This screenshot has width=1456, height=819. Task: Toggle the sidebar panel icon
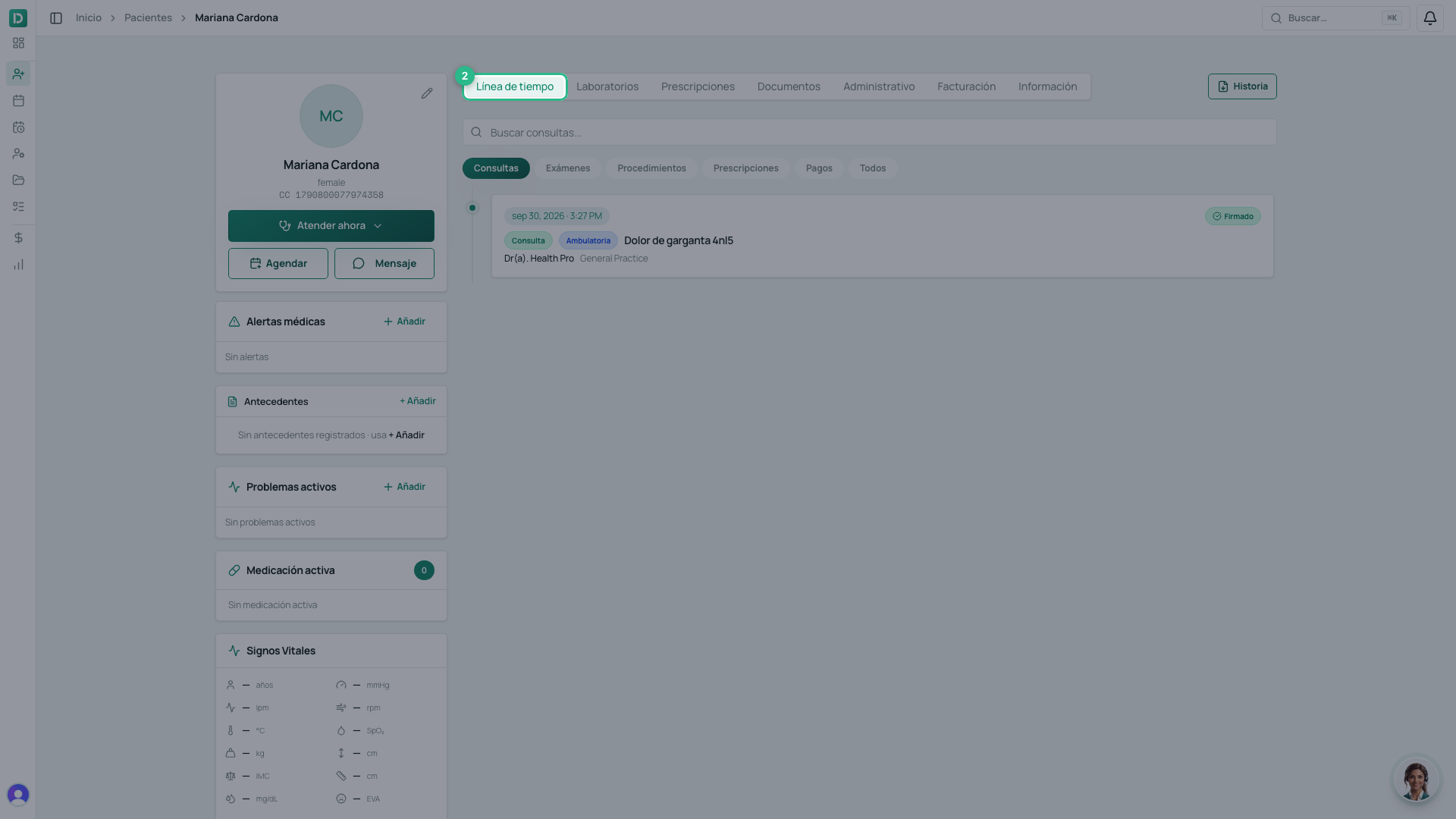pos(56,18)
